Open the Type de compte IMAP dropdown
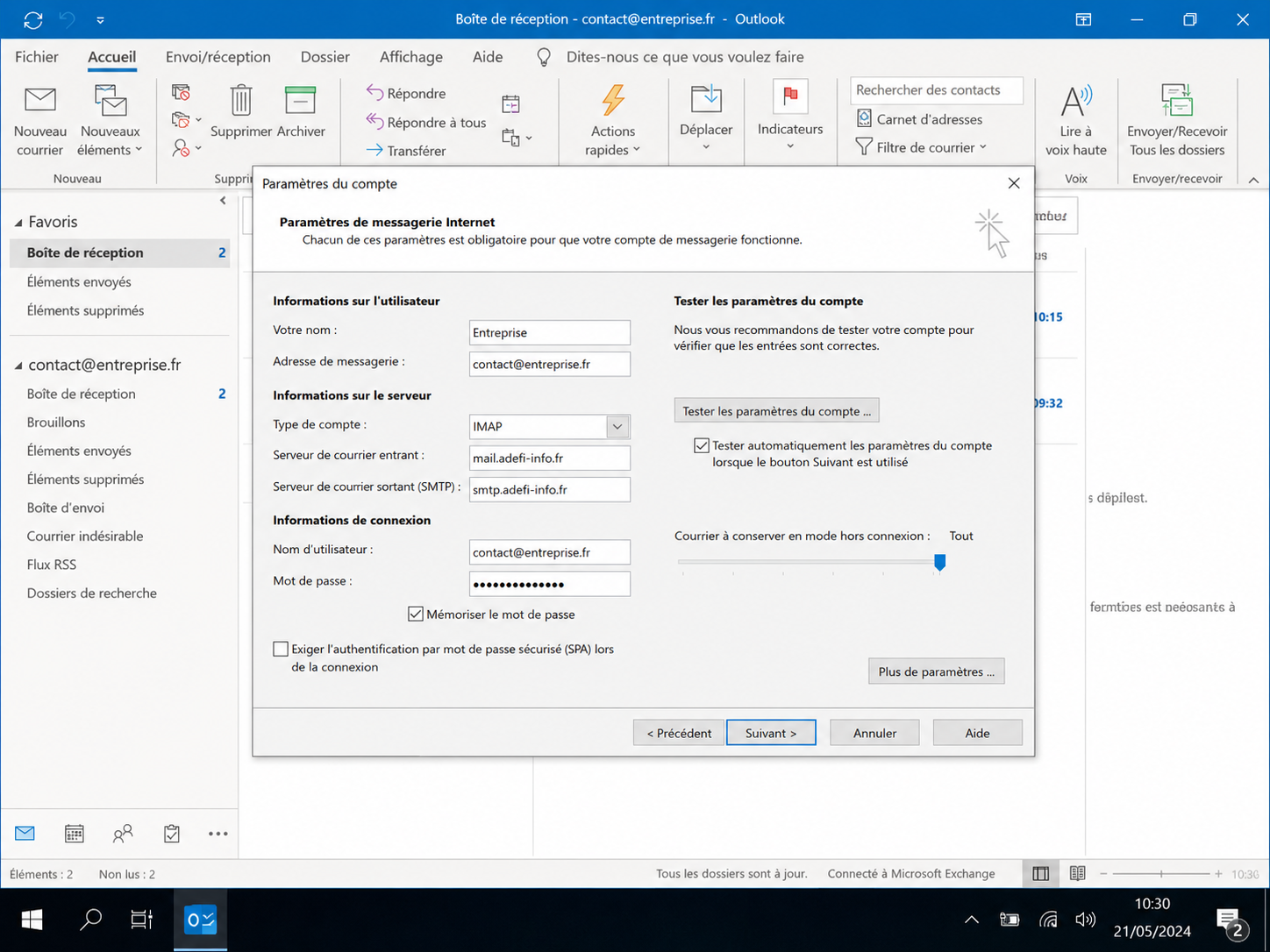Viewport: 1270px width, 952px height. click(x=617, y=426)
